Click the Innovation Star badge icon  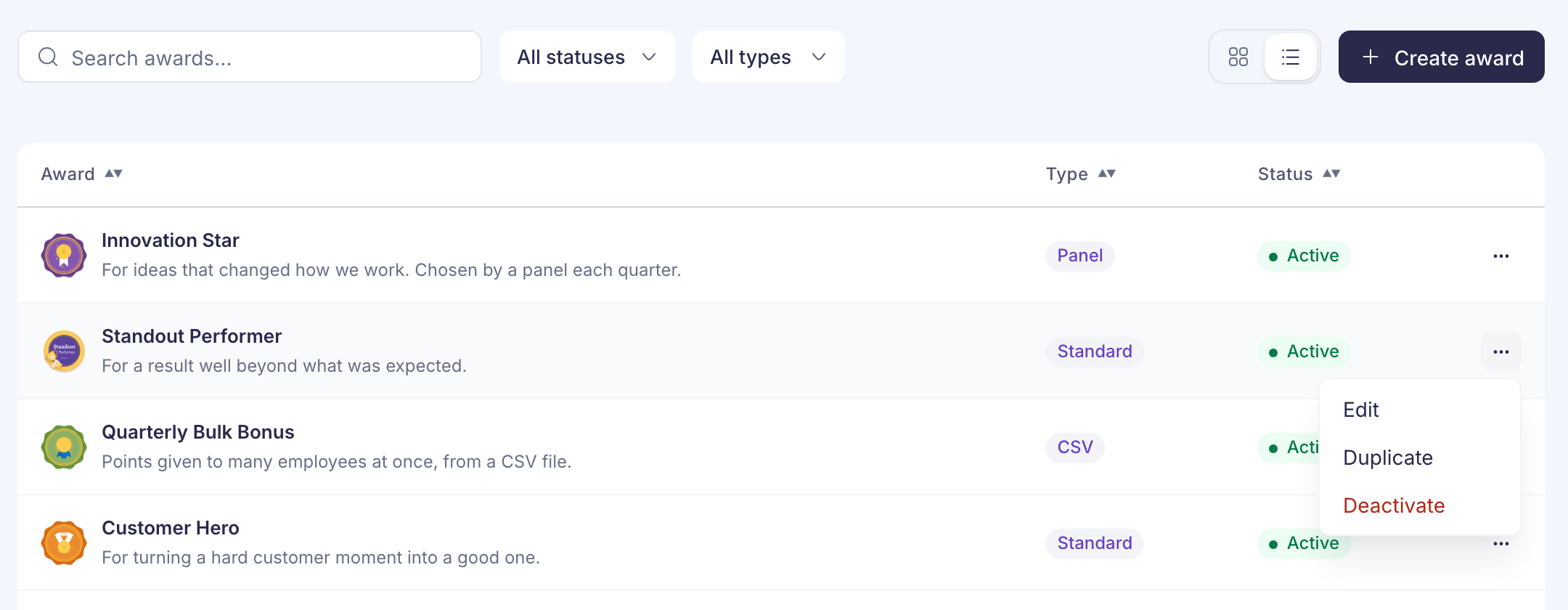(64, 256)
